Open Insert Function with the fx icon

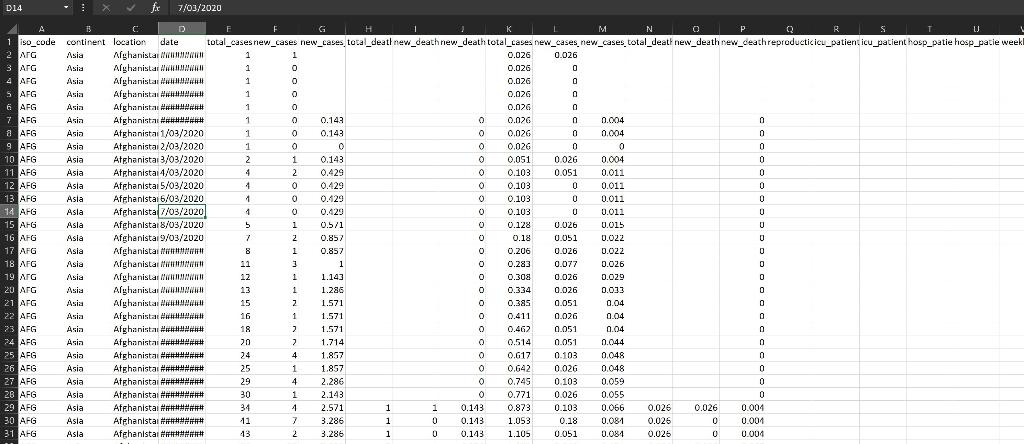pyautogui.click(x=155, y=8)
